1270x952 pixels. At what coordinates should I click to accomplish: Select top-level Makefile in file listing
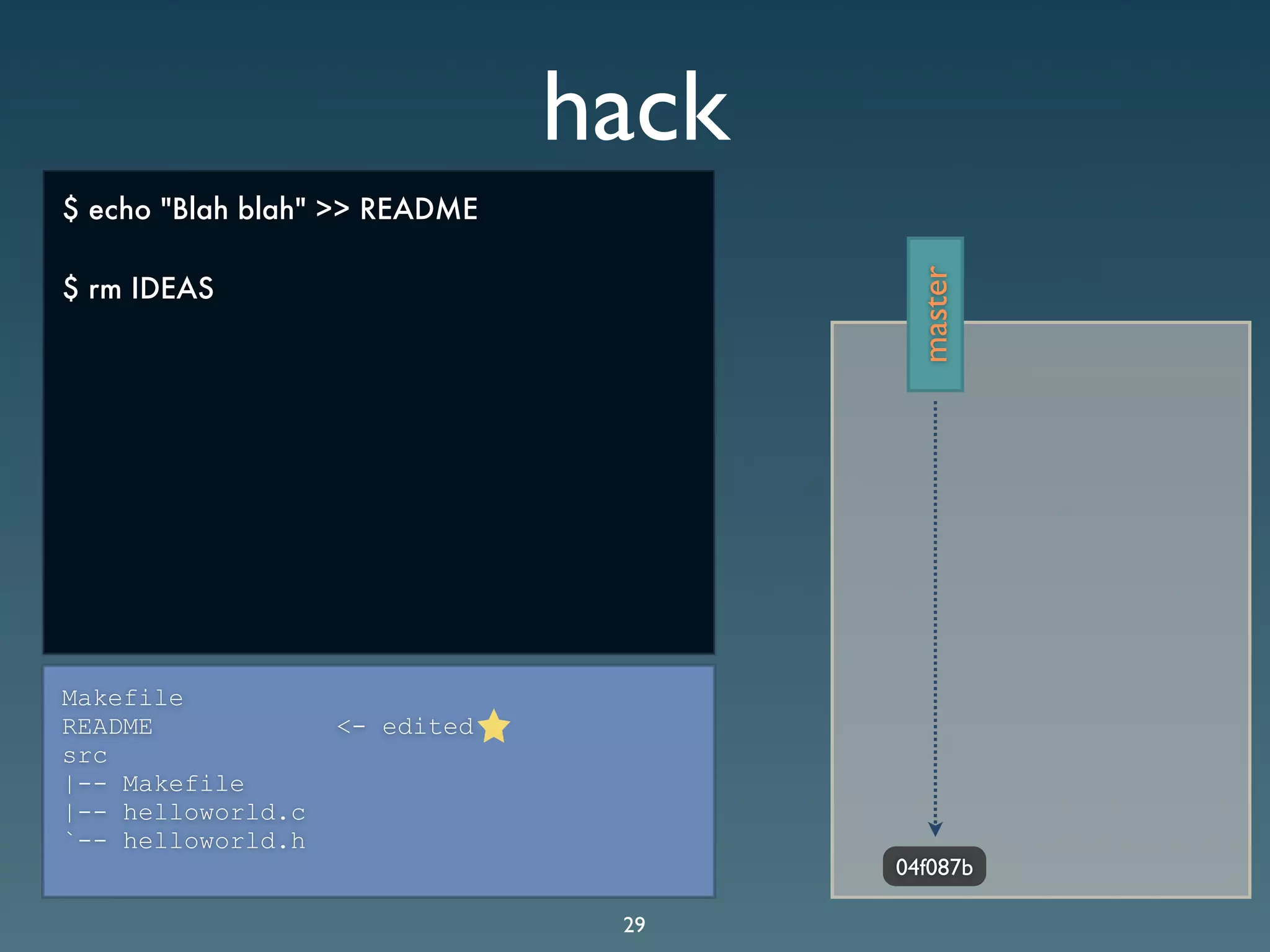coord(122,698)
